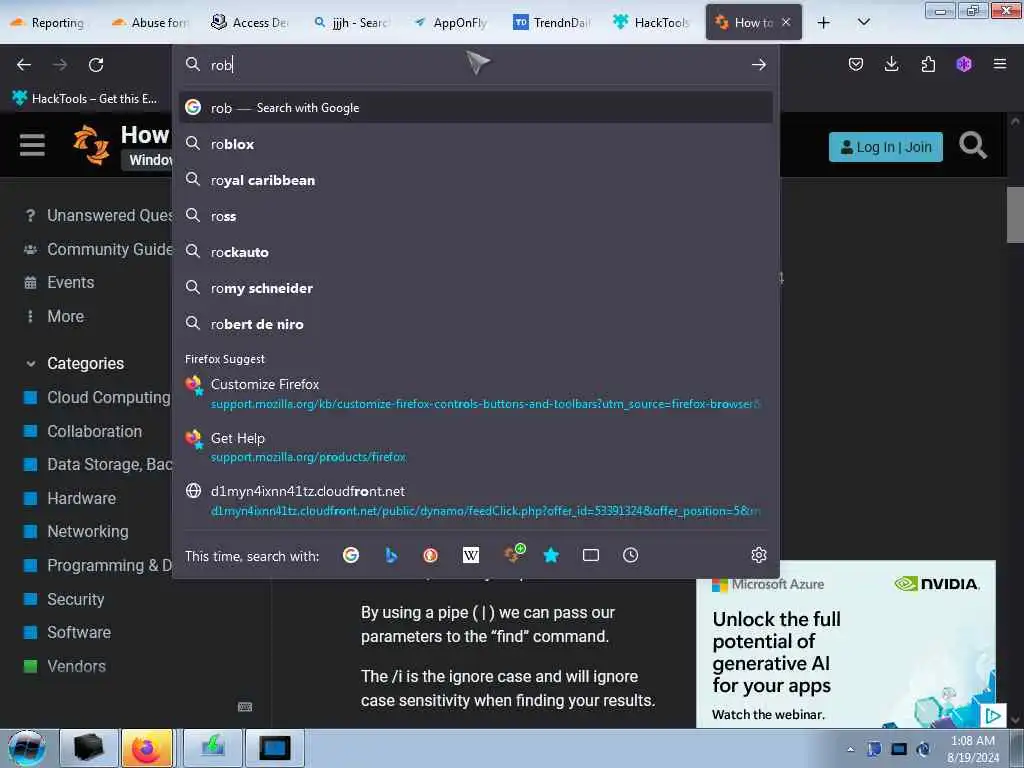Open Events in the sidebar
This screenshot has height=768, width=1024.
pos(59,282)
